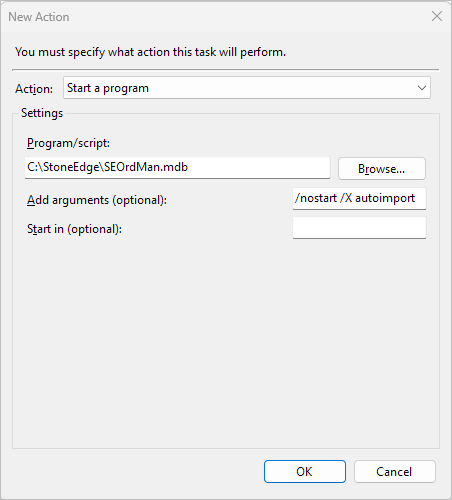Click the 'Action:' label text
Screen dimensions: 452x500
tap(34, 89)
